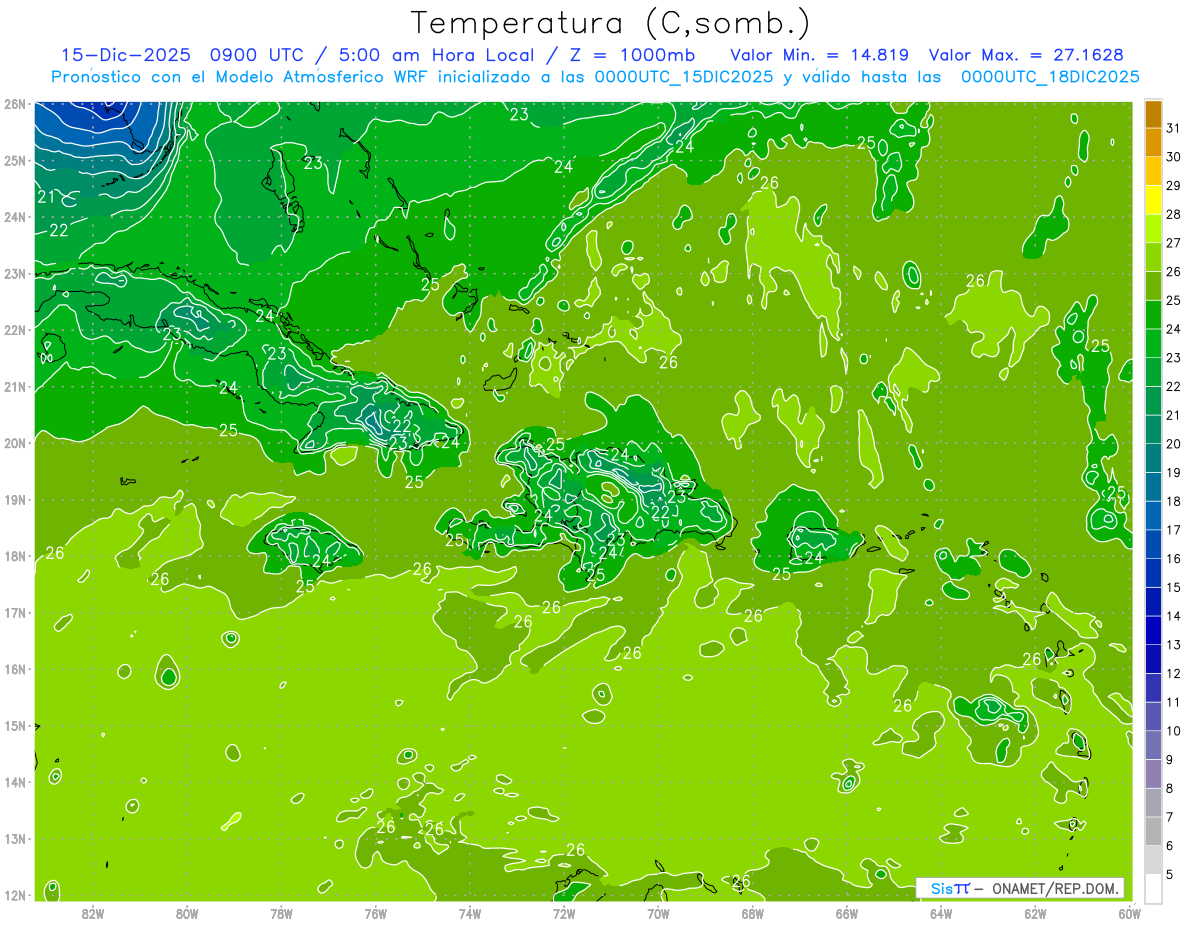Click the initialization stamp '0000UTC_15DIC2025'
Viewport: 1200px width, 927px height.
(x=684, y=77)
